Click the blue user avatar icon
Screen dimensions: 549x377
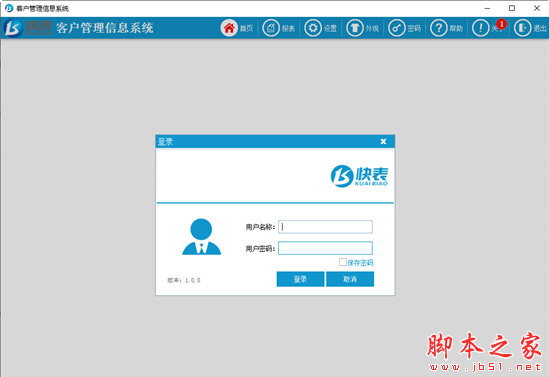201,236
